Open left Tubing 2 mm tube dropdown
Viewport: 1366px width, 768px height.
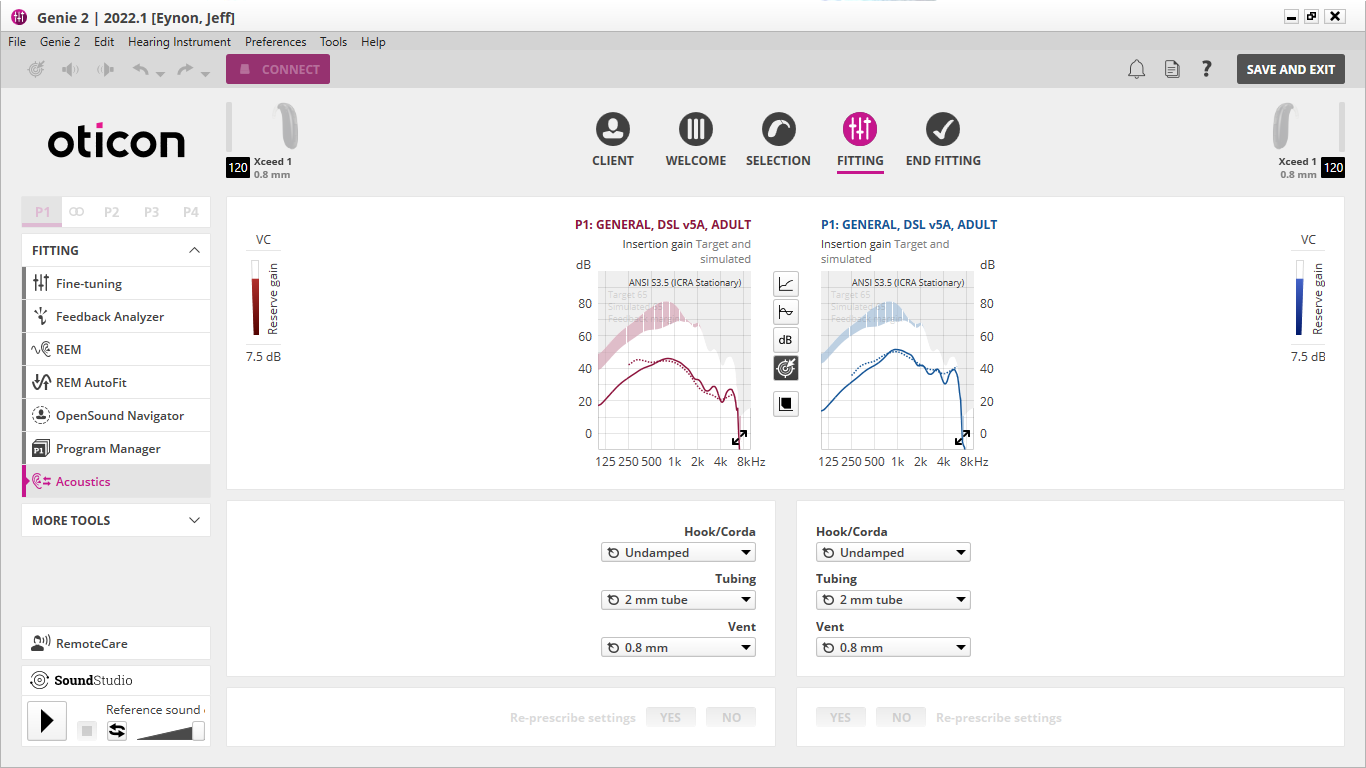tap(678, 600)
